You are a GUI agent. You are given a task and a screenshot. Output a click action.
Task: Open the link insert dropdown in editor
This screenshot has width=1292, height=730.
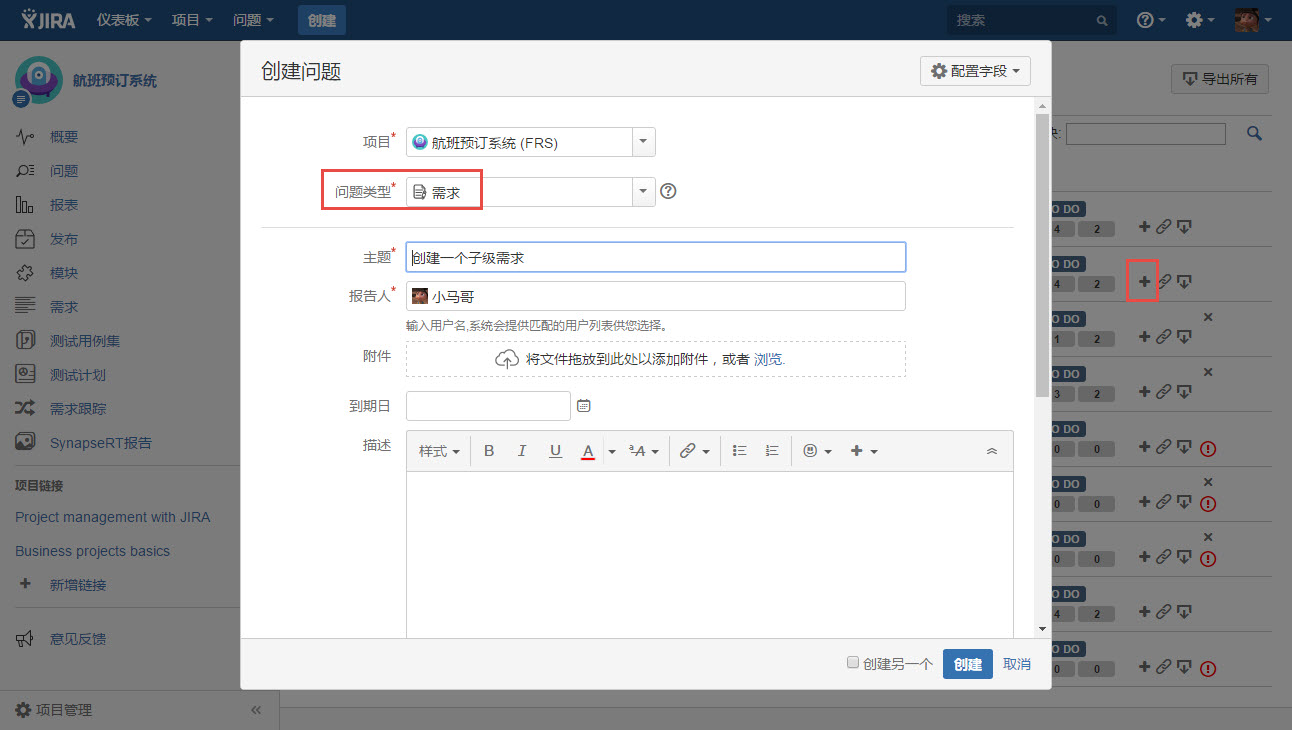pyautogui.click(x=694, y=451)
